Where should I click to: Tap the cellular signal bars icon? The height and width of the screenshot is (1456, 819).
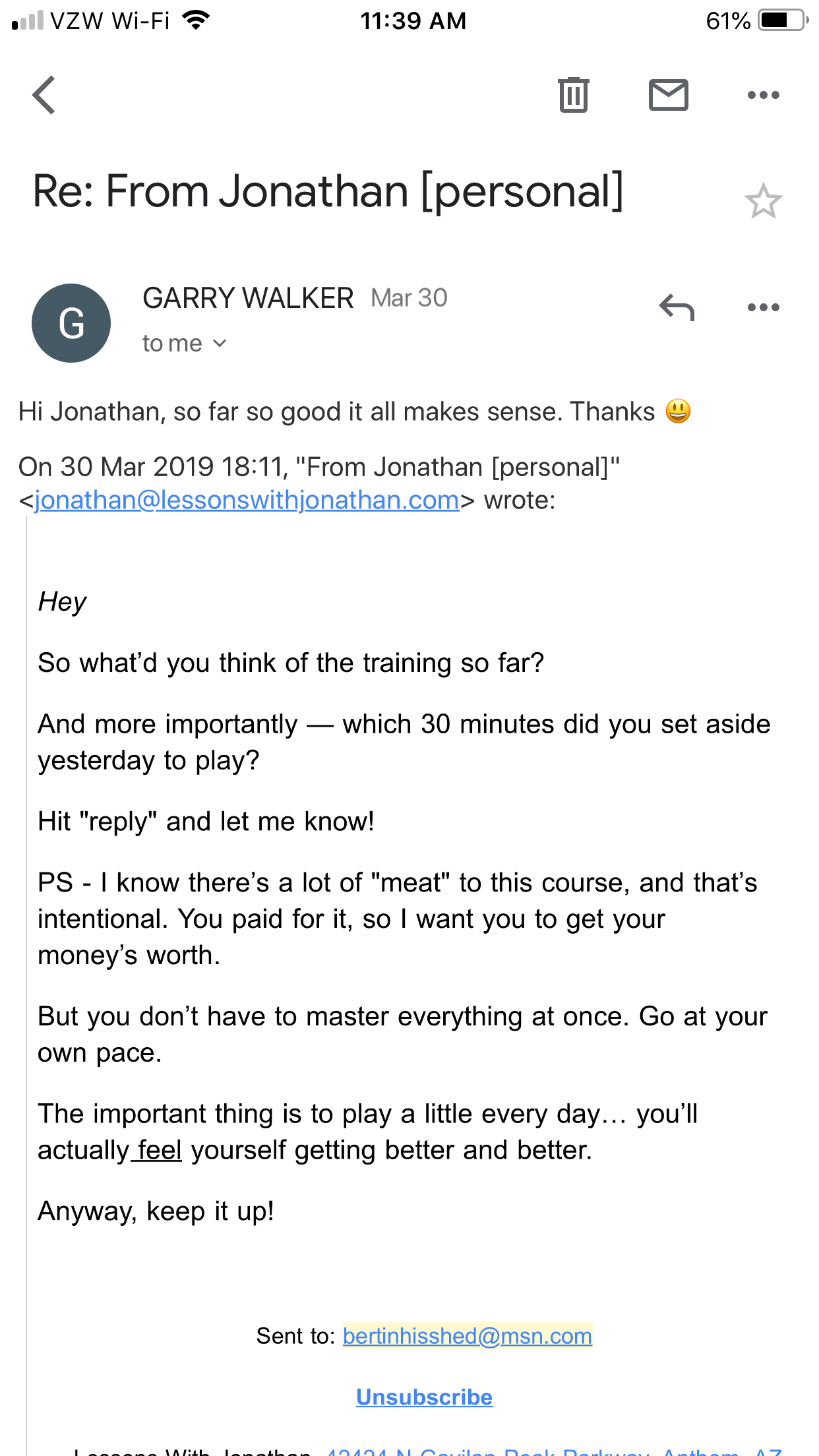coord(28,20)
